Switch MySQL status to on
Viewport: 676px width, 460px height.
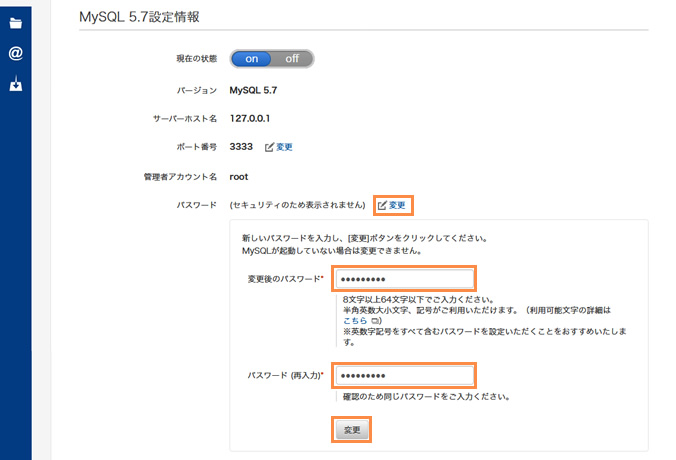(x=252, y=59)
